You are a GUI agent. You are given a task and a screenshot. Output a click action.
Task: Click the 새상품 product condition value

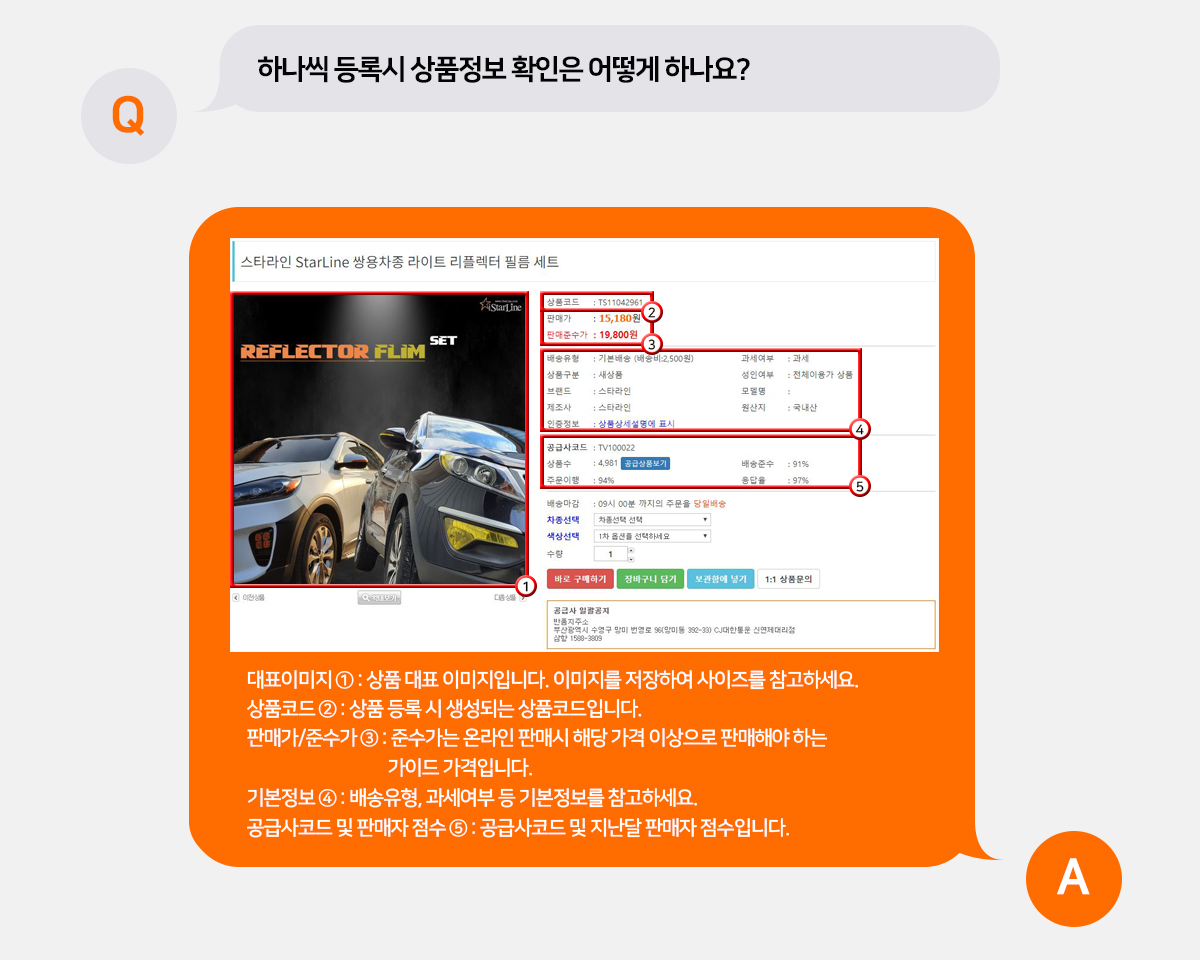(609, 375)
